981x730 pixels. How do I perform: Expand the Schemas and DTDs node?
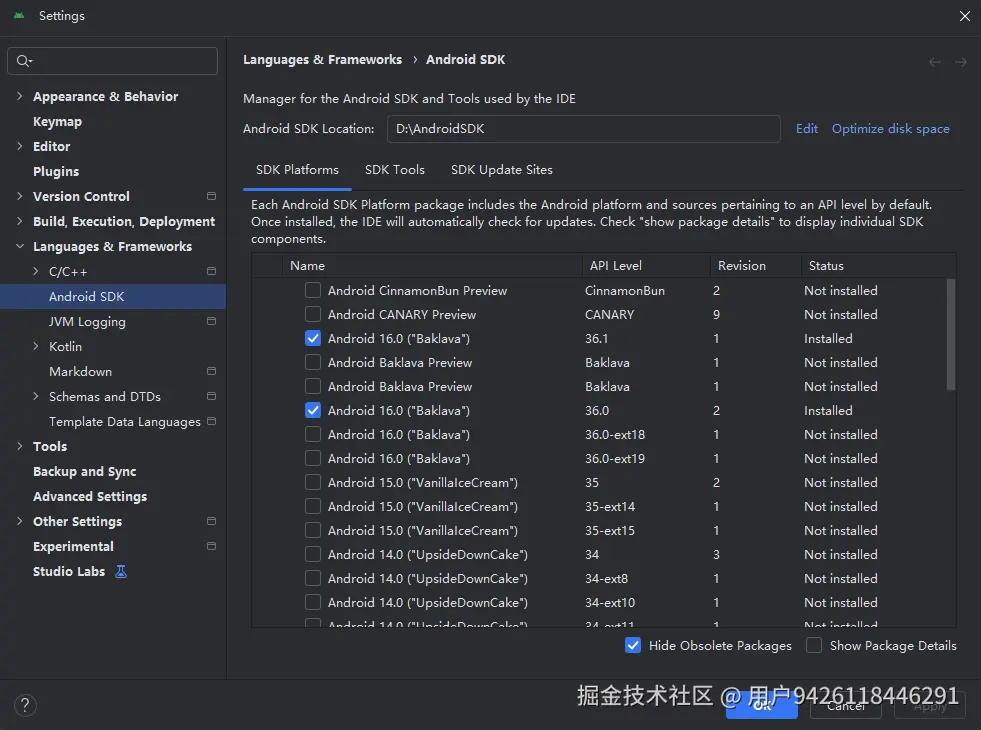[x=36, y=397]
